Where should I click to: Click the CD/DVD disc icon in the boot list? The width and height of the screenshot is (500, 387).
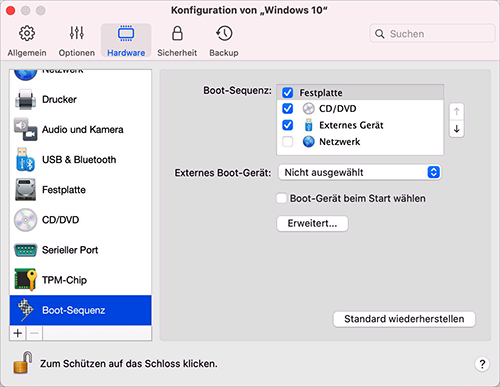309,109
